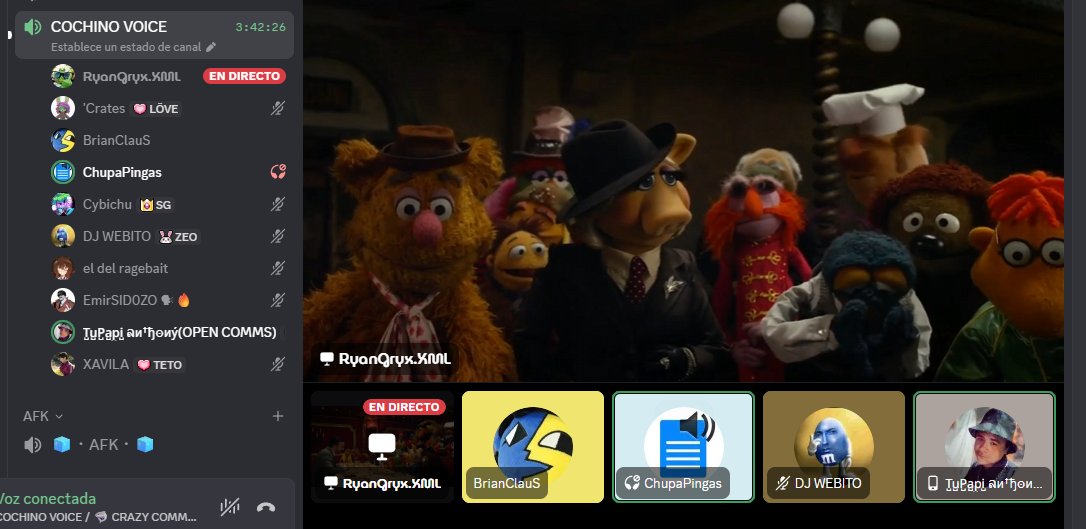Click 'Crates user avatar
The width and height of the screenshot is (1086, 529).
63,108
